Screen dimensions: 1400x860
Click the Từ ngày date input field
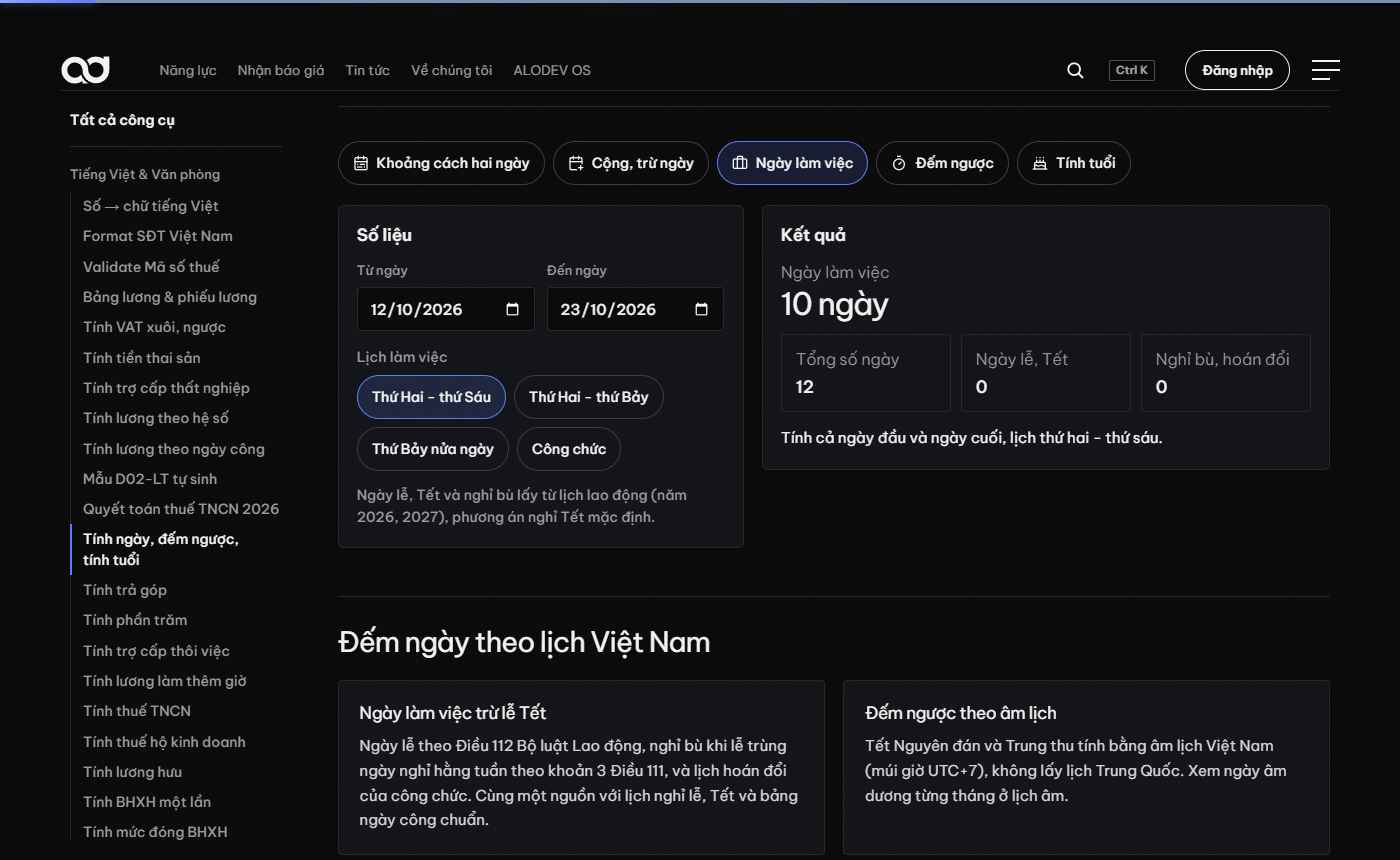click(x=446, y=309)
